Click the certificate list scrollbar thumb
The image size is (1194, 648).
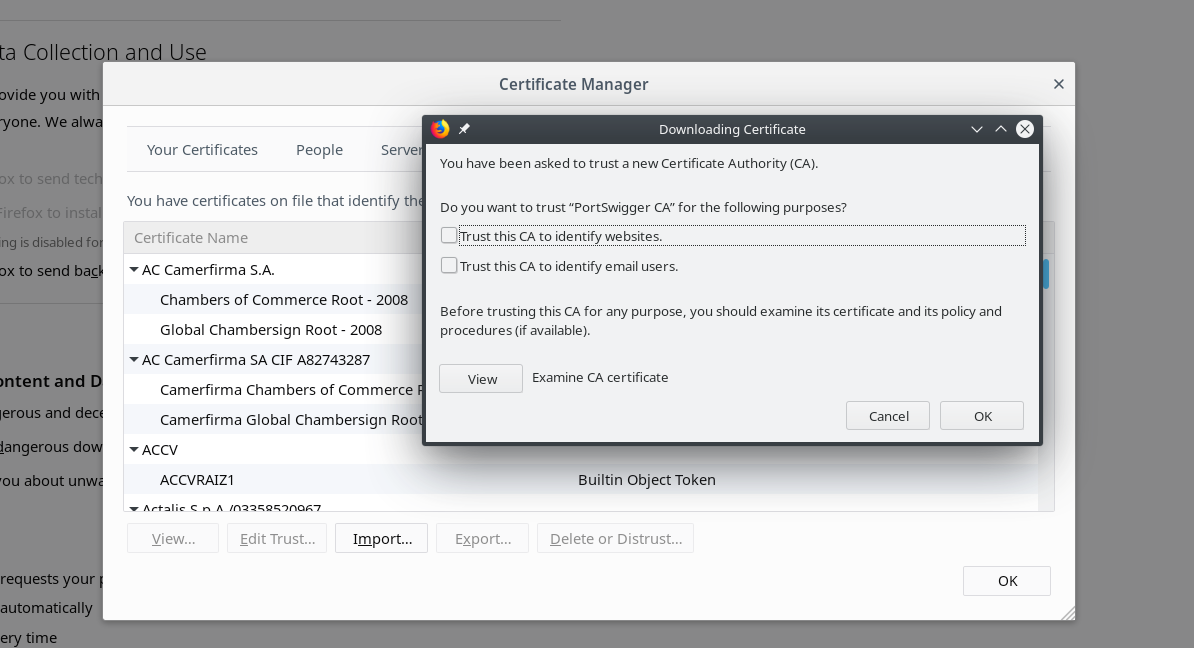pyautogui.click(x=1046, y=274)
